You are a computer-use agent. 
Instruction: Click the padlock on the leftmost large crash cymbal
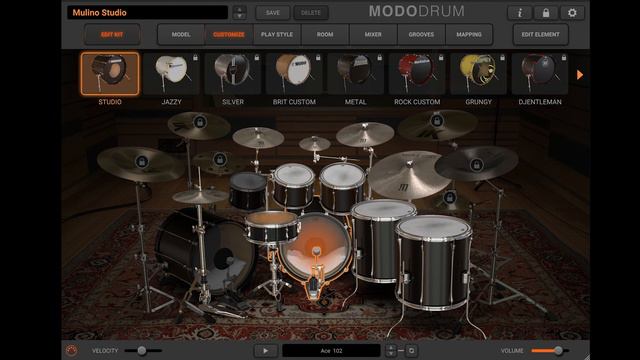tap(142, 162)
